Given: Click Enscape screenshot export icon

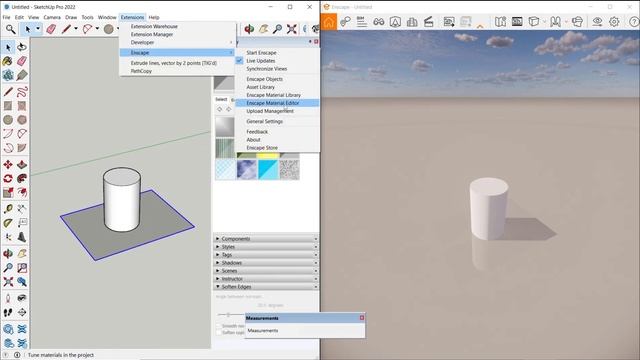Looking at the screenshot, I should pos(449,22).
